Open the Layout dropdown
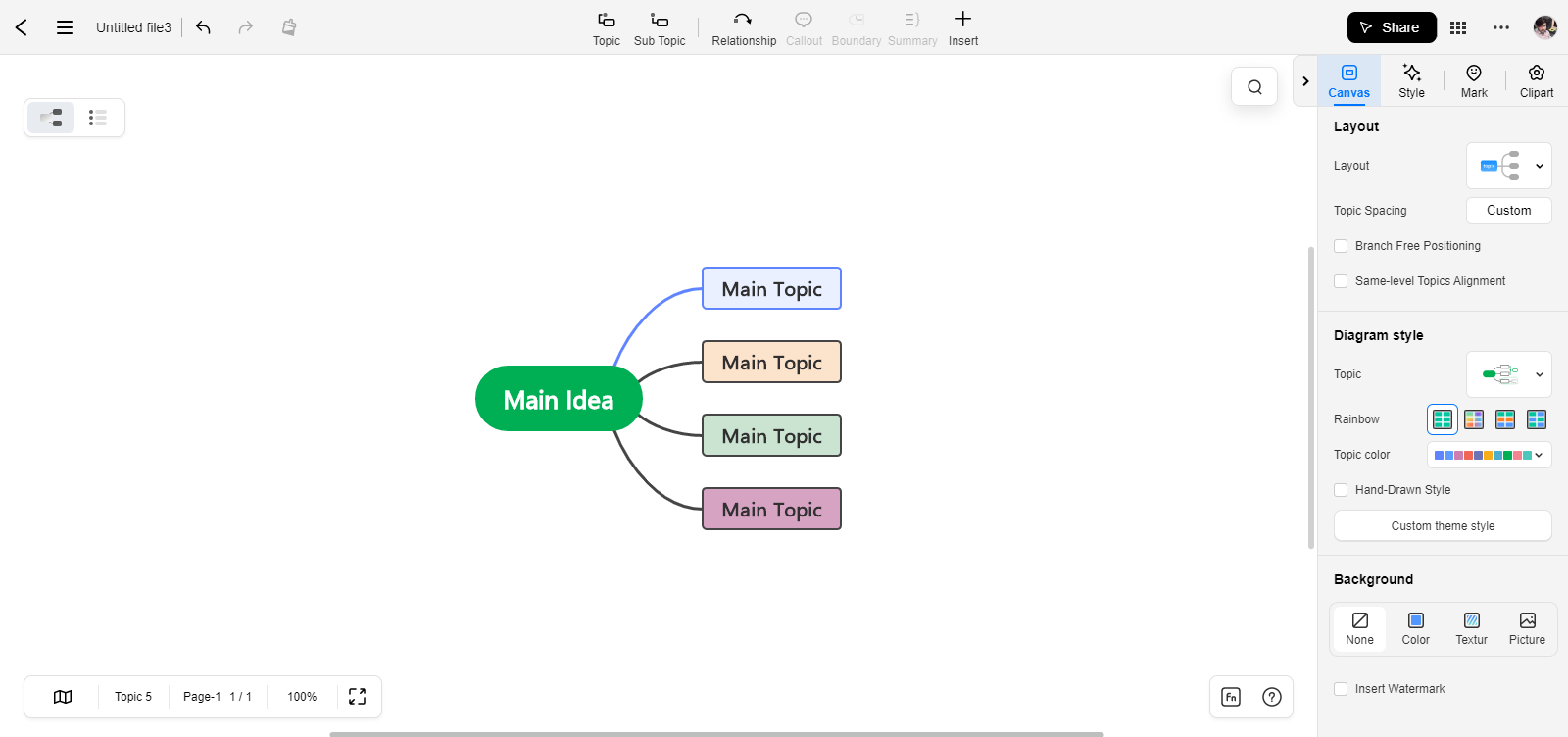The height and width of the screenshot is (737, 1568). (1509, 166)
